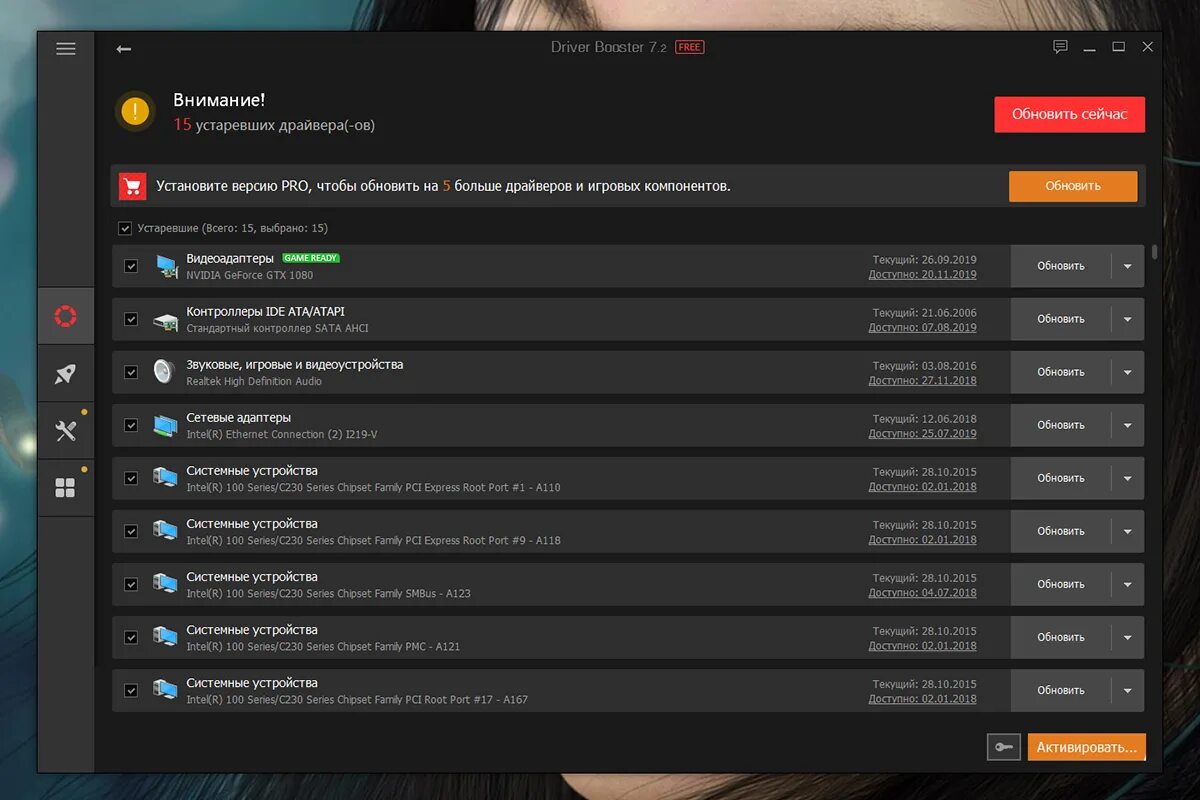This screenshot has height=800, width=1200.
Task: Toggle the select-all outdated drivers checkbox
Action: click(125, 228)
